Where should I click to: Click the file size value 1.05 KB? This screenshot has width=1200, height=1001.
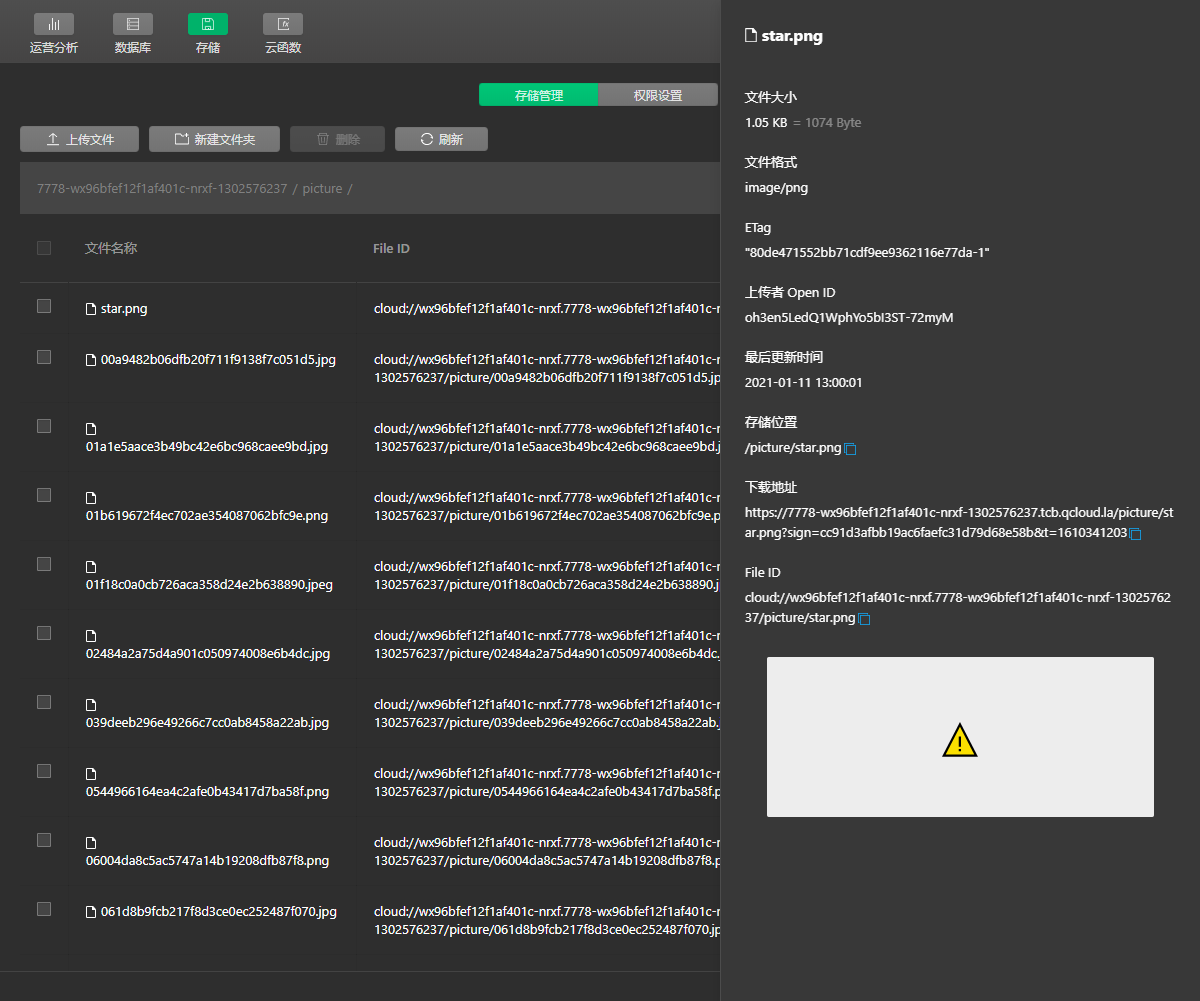pyautogui.click(x=766, y=123)
